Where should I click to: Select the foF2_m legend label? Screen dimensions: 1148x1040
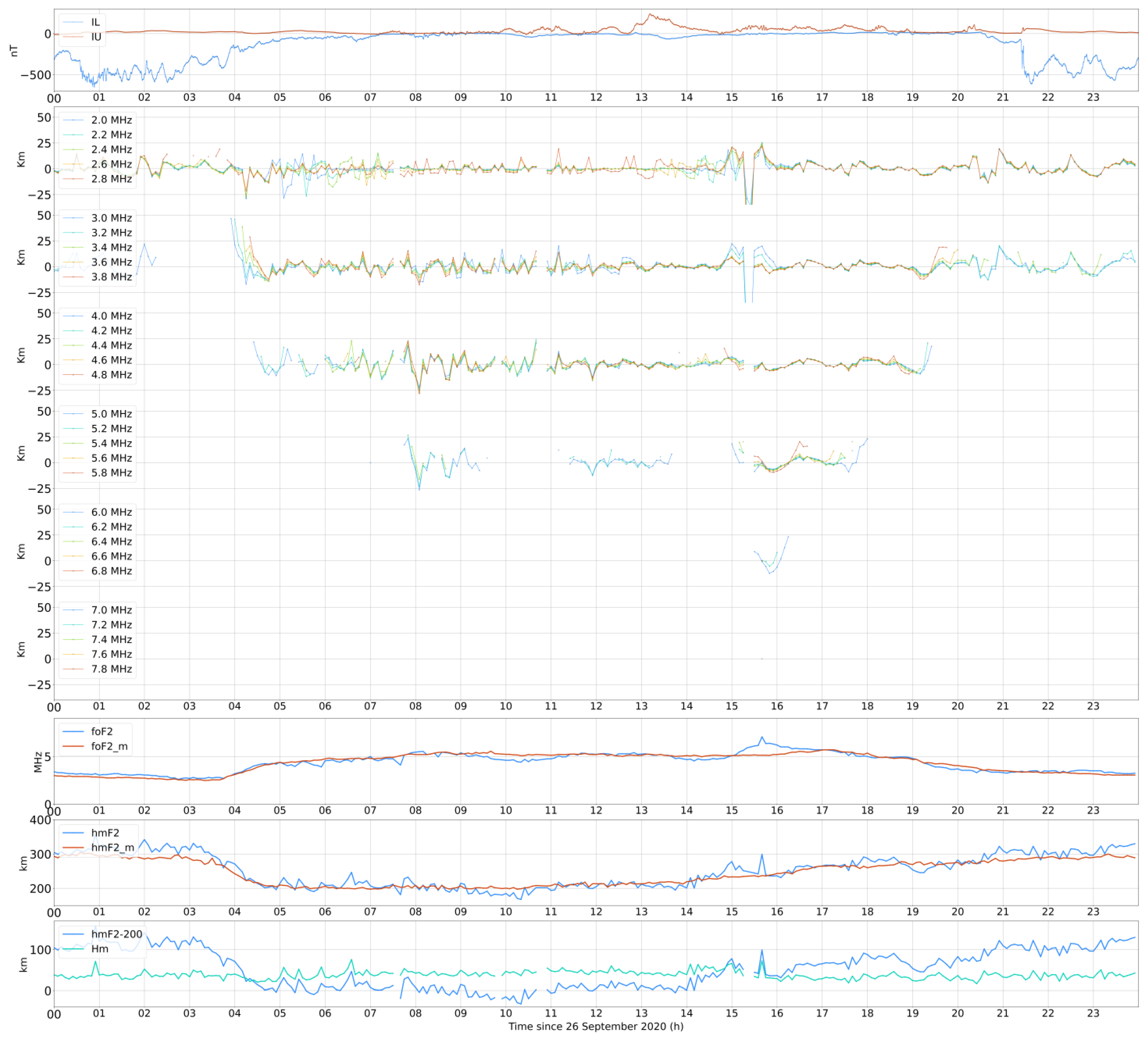point(109,746)
